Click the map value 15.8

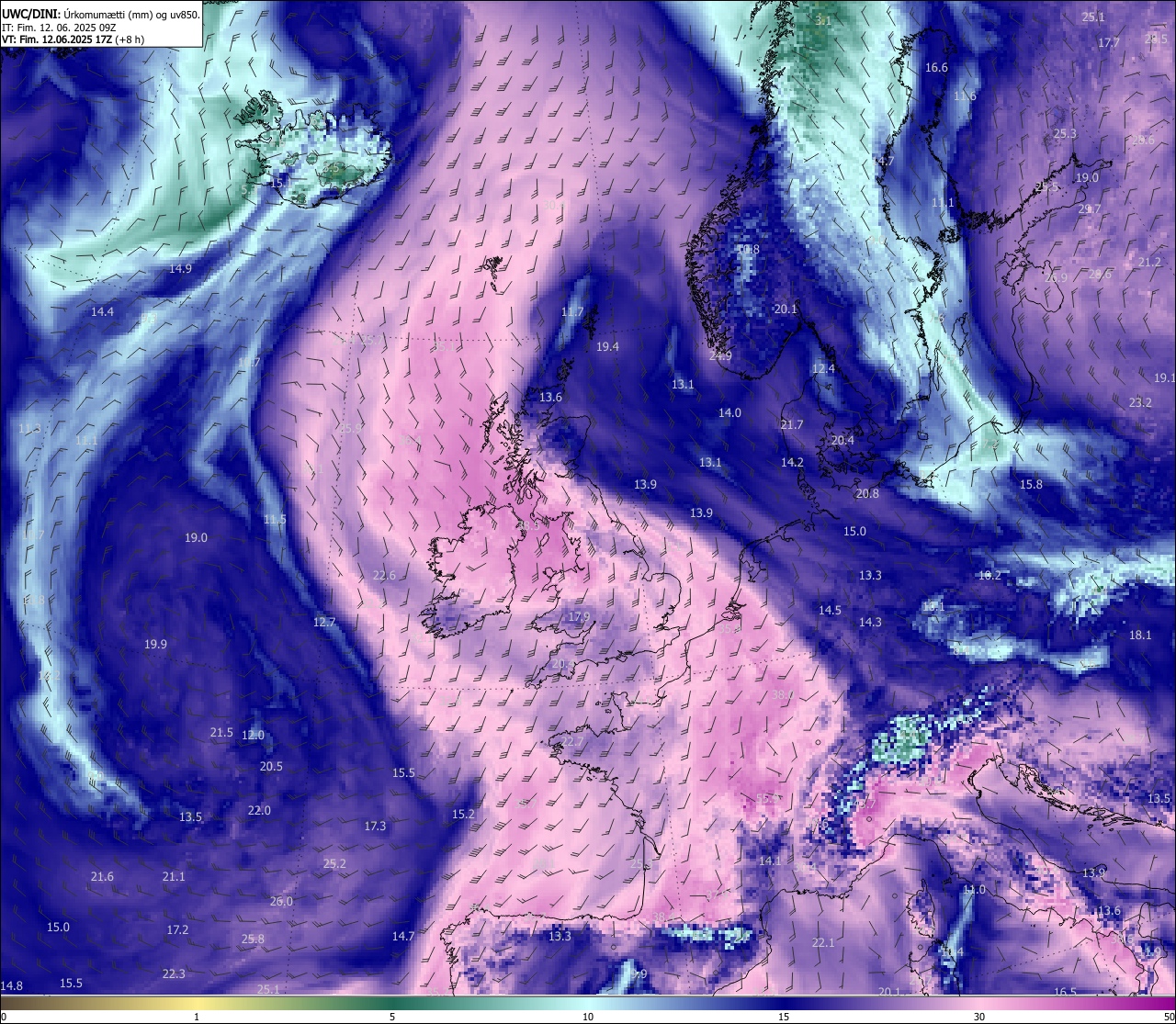click(1031, 485)
